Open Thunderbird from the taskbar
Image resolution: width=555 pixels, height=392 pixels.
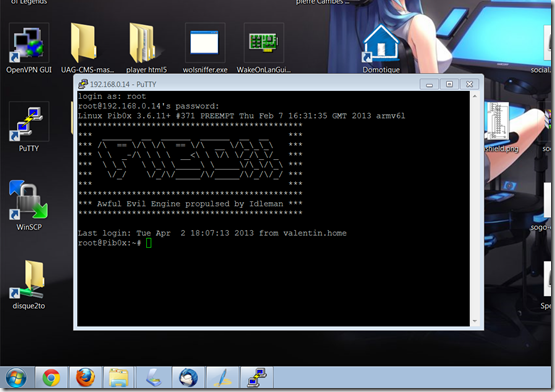(188, 377)
